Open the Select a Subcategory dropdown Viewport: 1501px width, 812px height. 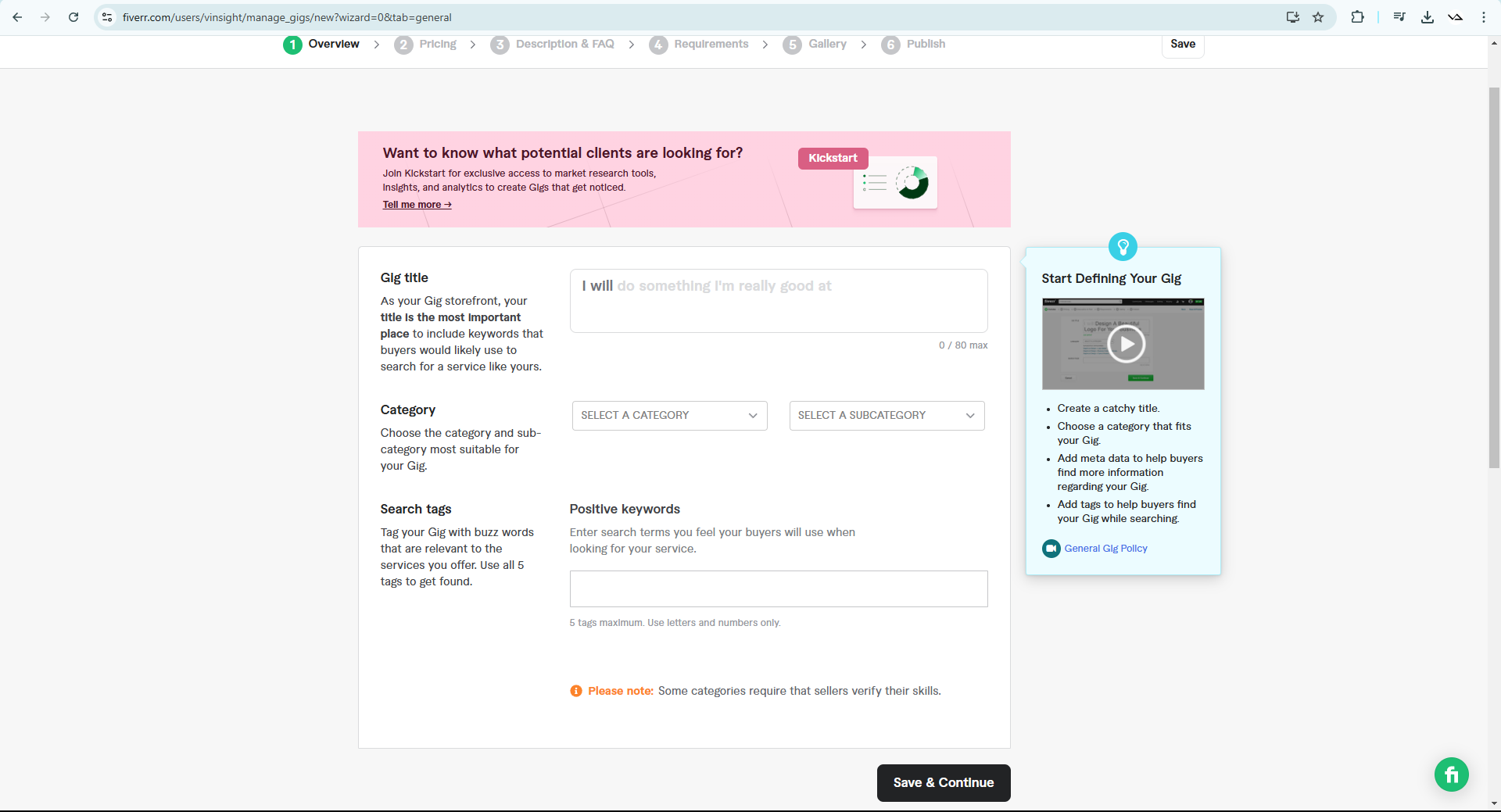pos(887,416)
